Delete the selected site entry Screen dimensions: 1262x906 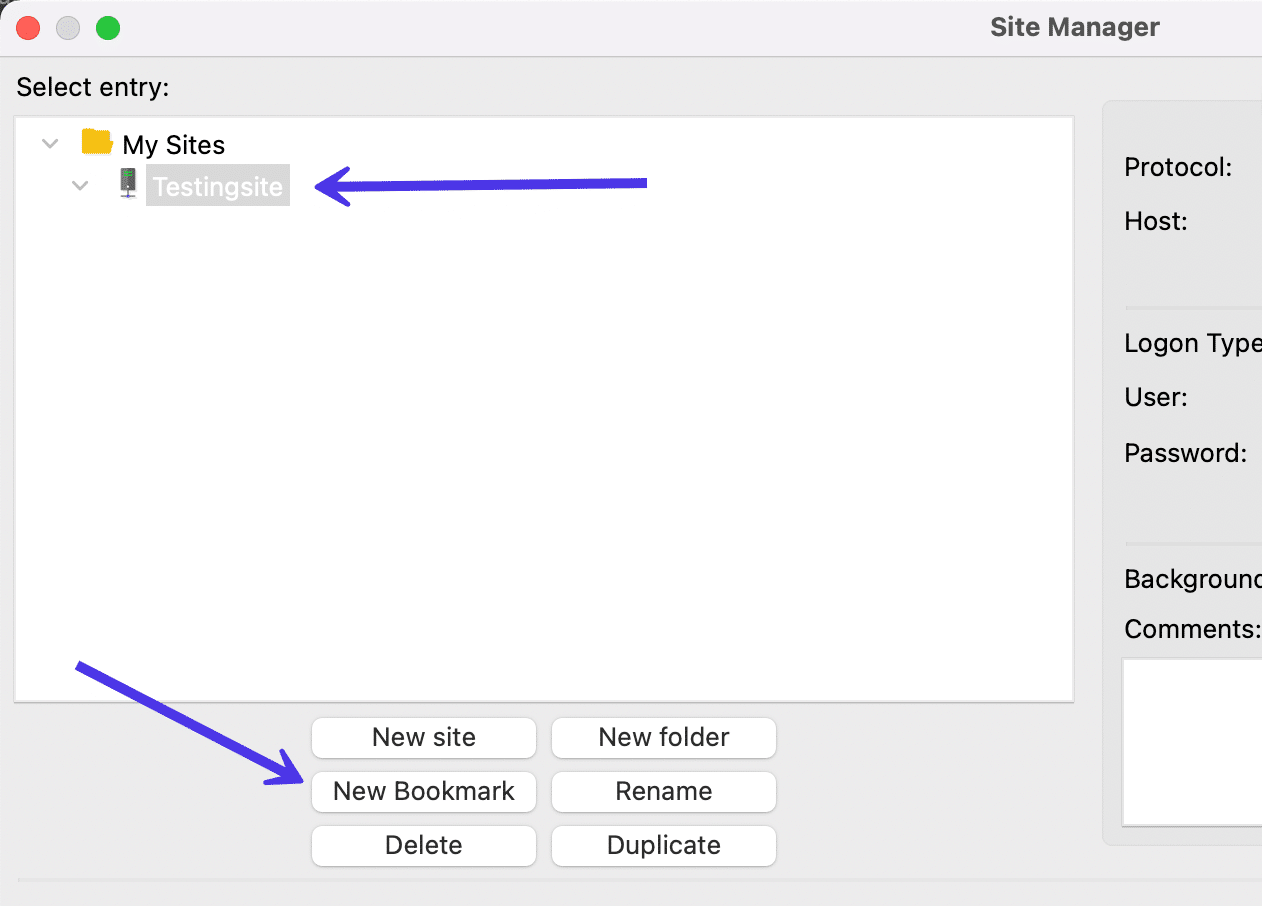pos(423,845)
